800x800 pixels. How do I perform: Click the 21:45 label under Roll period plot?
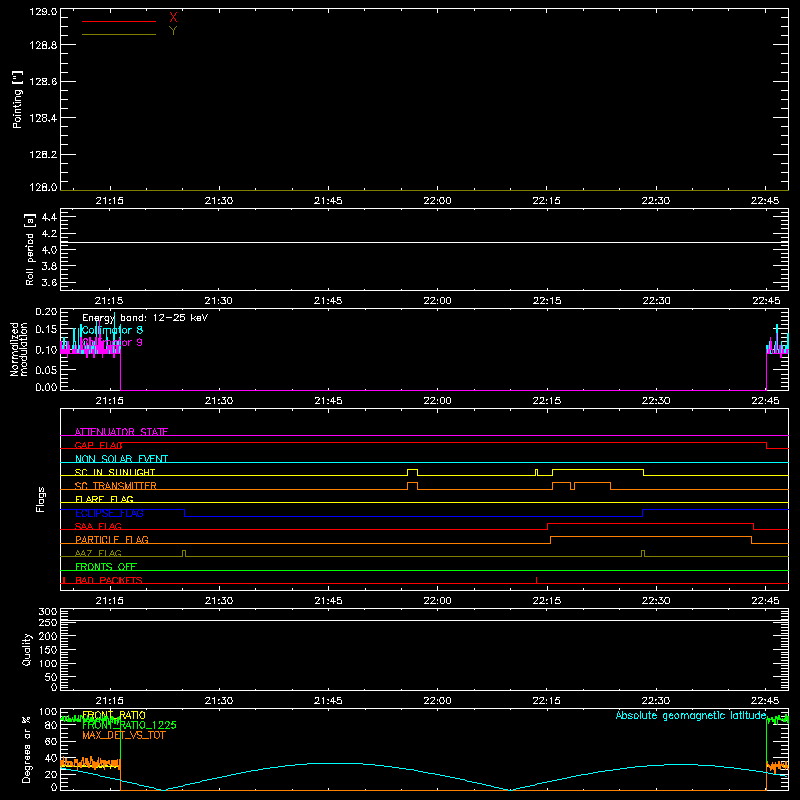(x=328, y=301)
